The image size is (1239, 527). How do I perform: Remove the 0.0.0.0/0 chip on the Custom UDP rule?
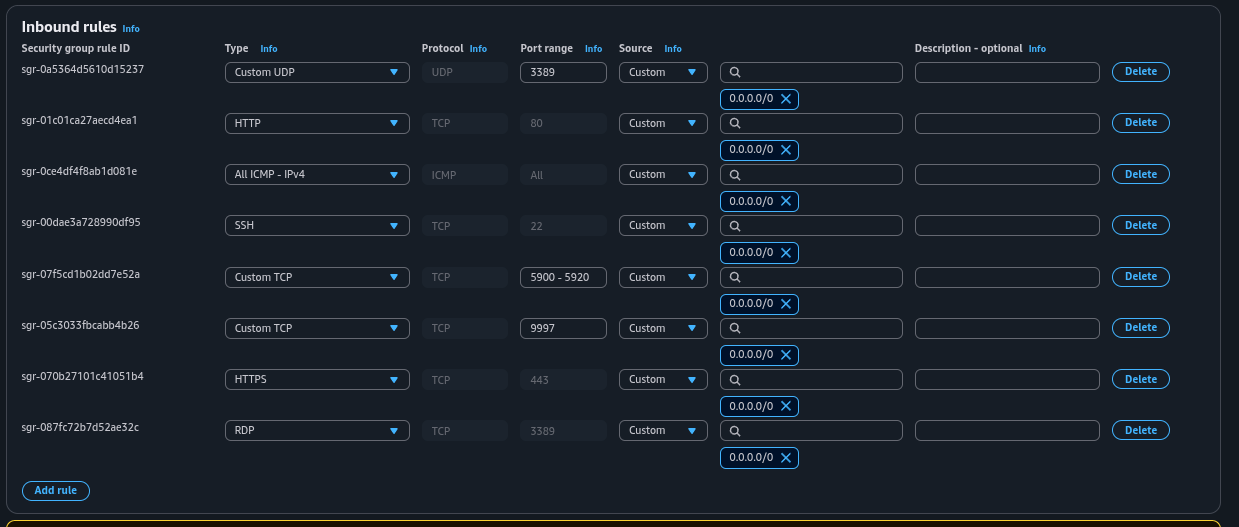(x=786, y=99)
